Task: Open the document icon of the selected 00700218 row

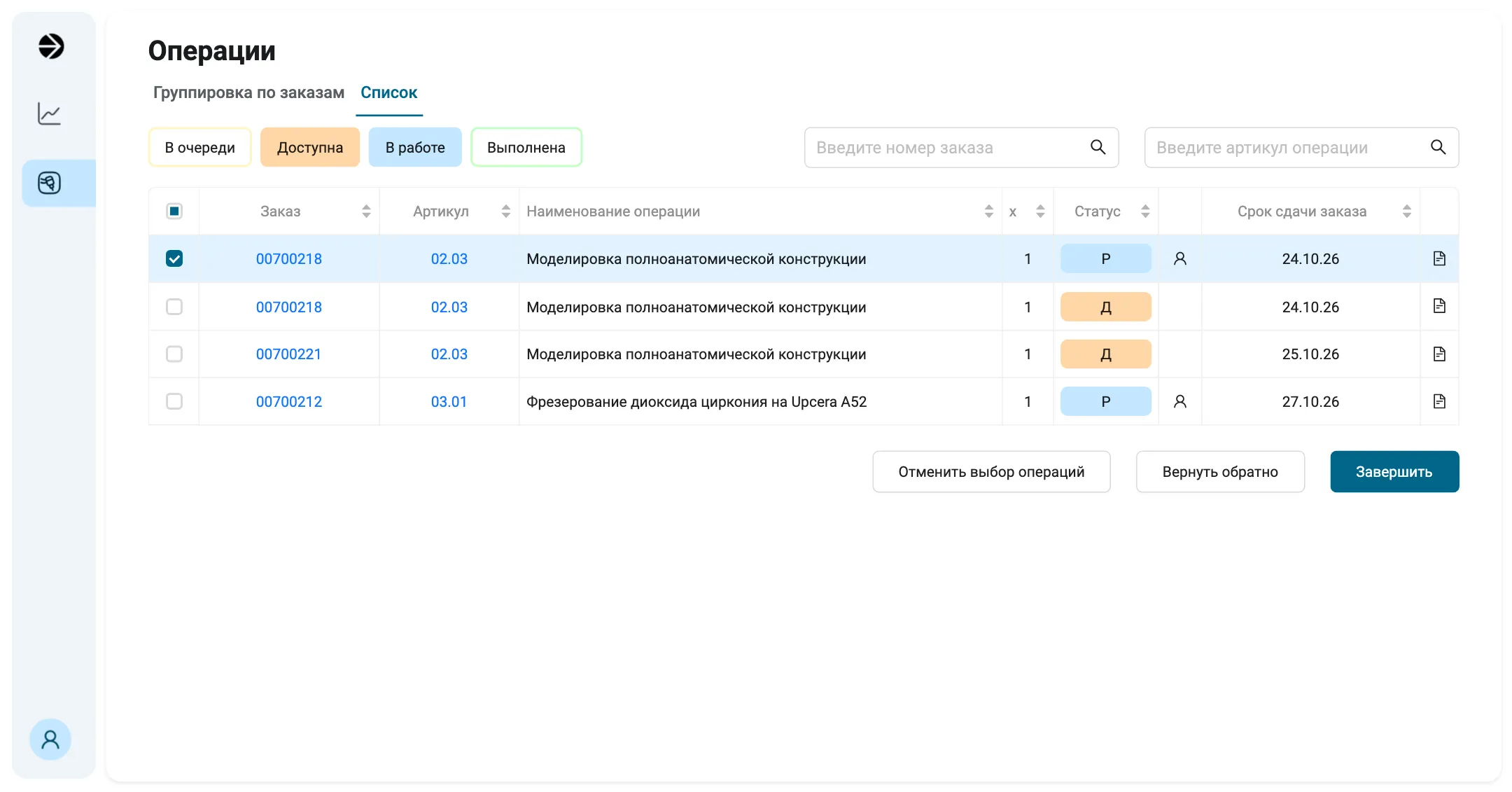Action: point(1439,259)
